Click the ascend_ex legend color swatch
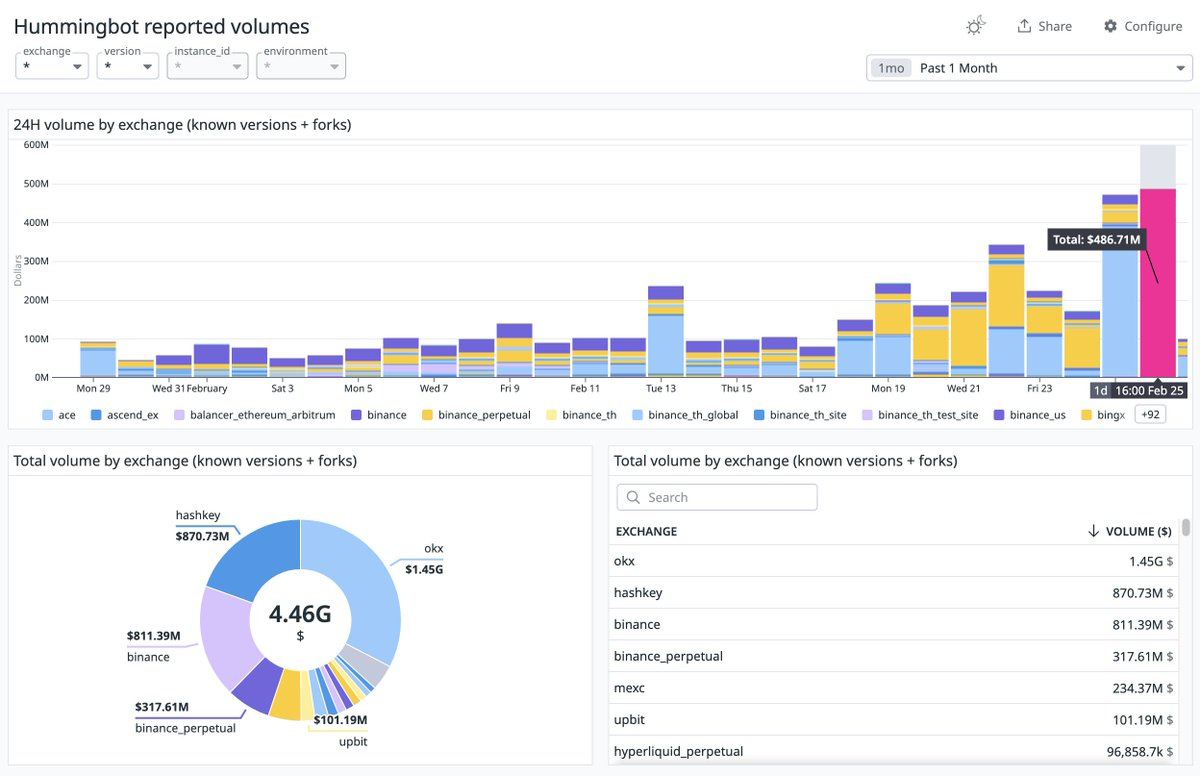Screen dimensions: 1200x776 tap(96, 414)
